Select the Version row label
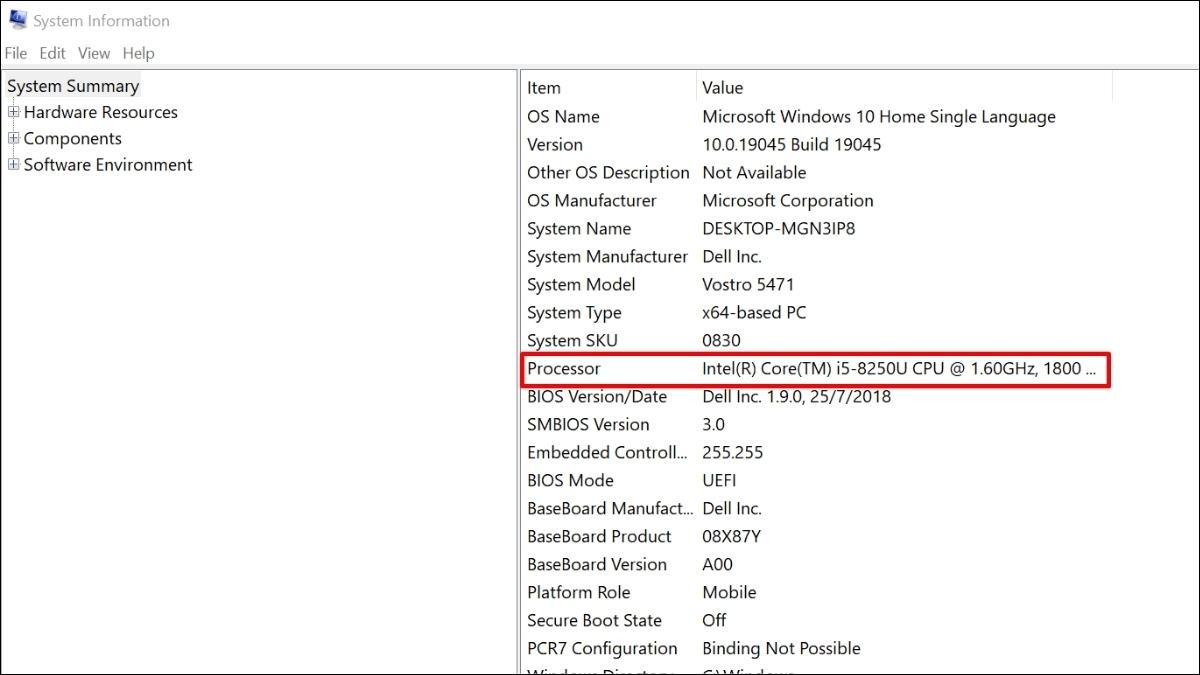1200x675 pixels. 555,145
